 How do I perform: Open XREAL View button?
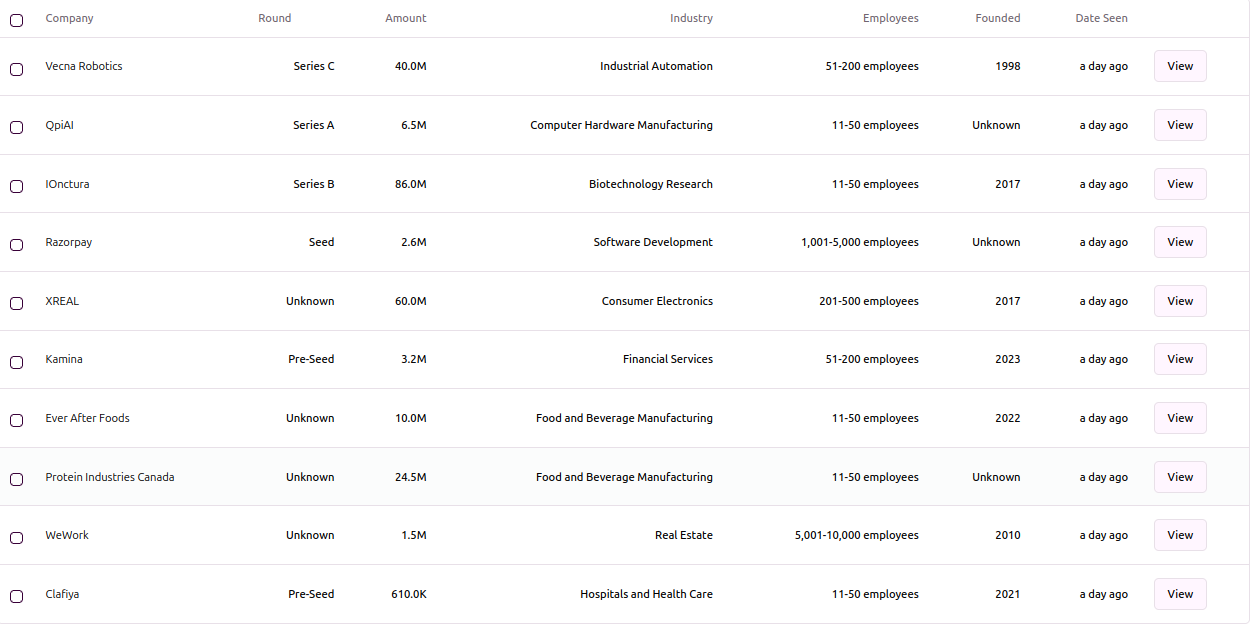click(x=1180, y=301)
